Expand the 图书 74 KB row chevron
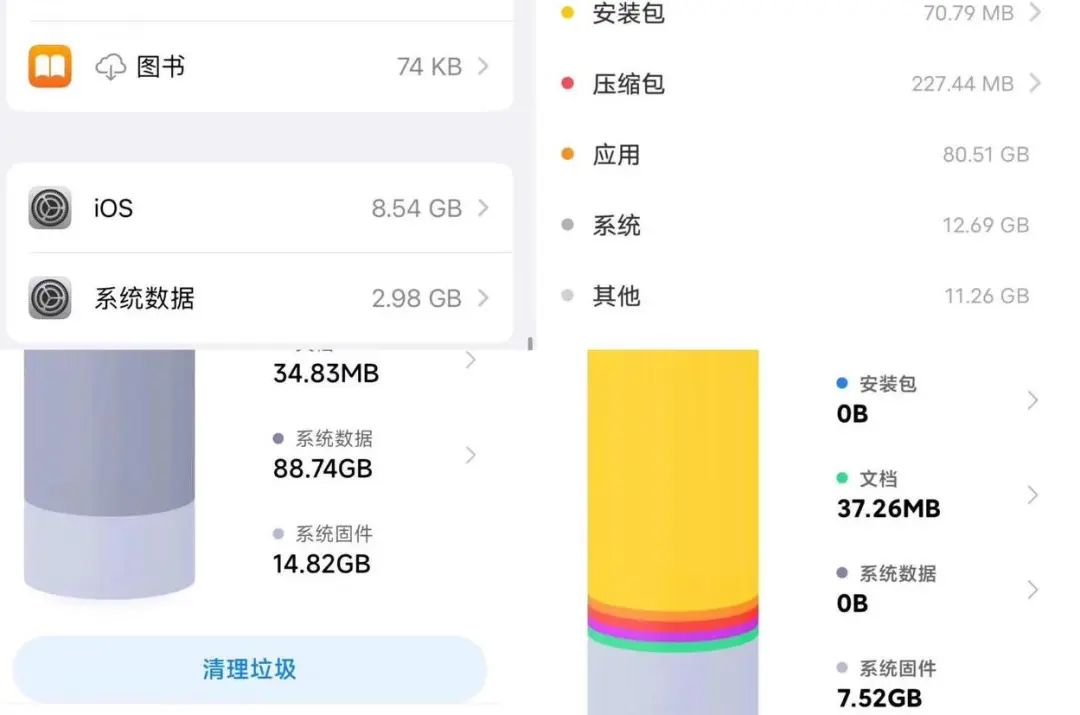Image resolution: width=1080 pixels, height=715 pixels. pyautogui.click(x=483, y=67)
